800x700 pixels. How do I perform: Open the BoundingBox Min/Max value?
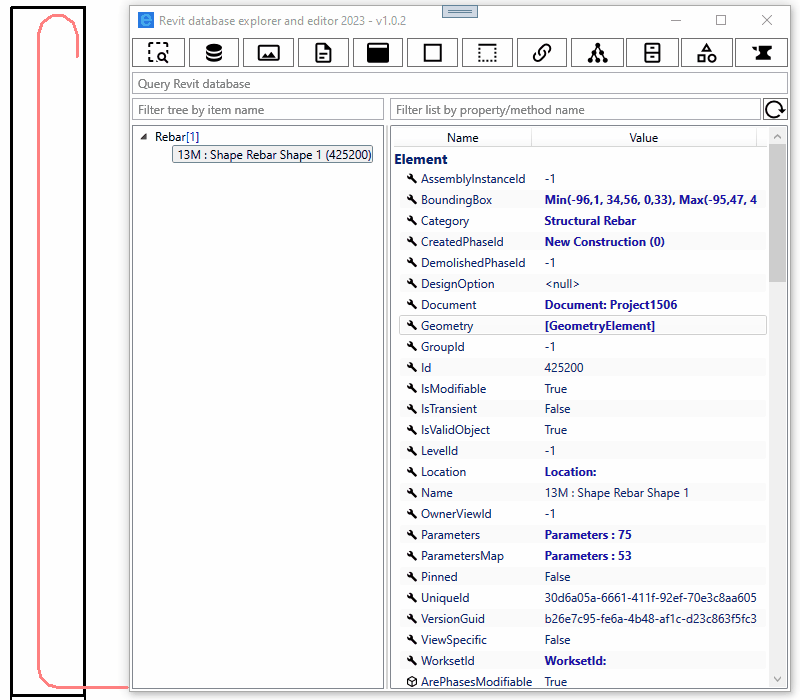pyautogui.click(x=651, y=200)
